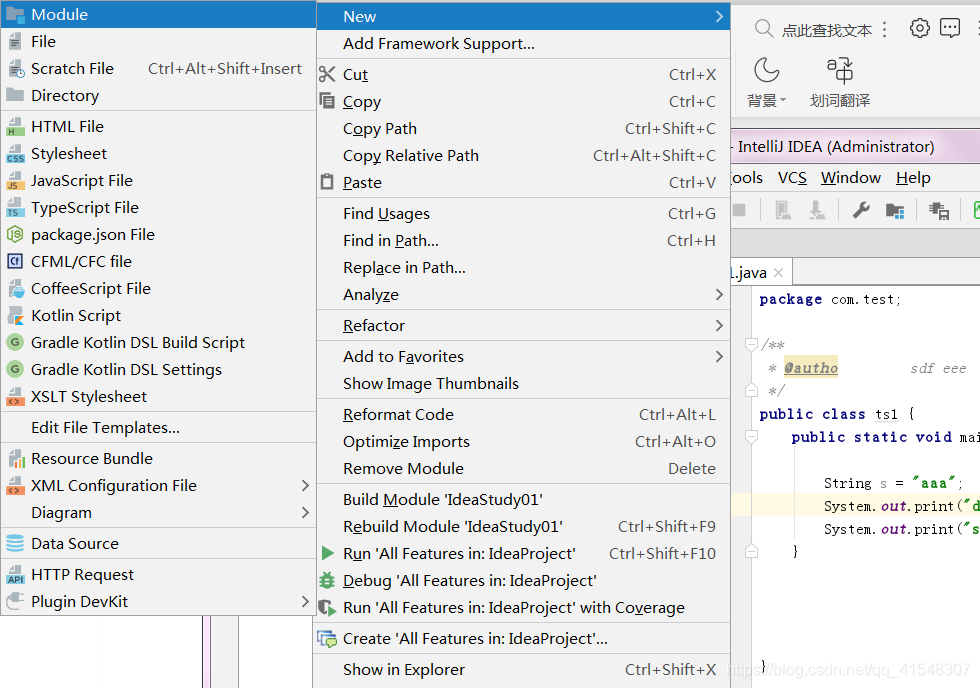Click the Stylesheet CSS icon
Image resolution: width=980 pixels, height=688 pixels.
15,154
